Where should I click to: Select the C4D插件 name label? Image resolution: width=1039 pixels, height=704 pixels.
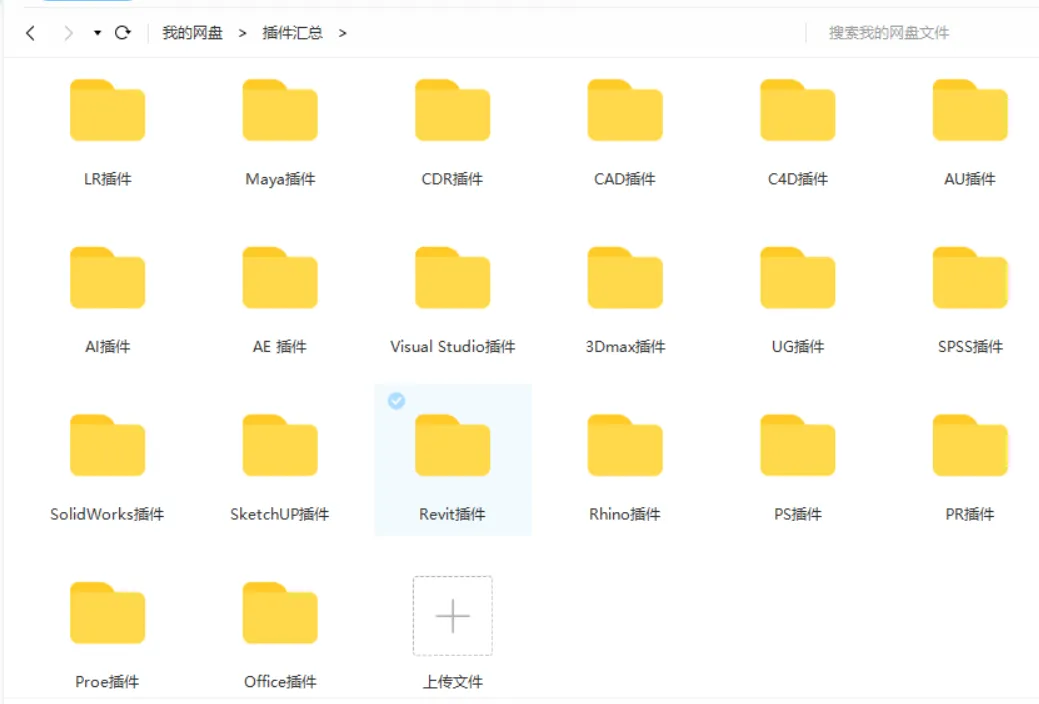(798, 179)
